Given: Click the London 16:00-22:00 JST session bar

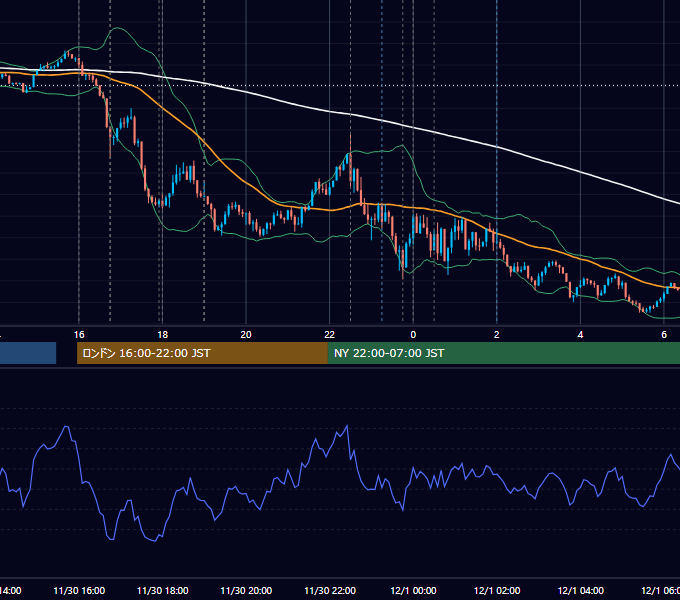Looking at the screenshot, I should [202, 353].
